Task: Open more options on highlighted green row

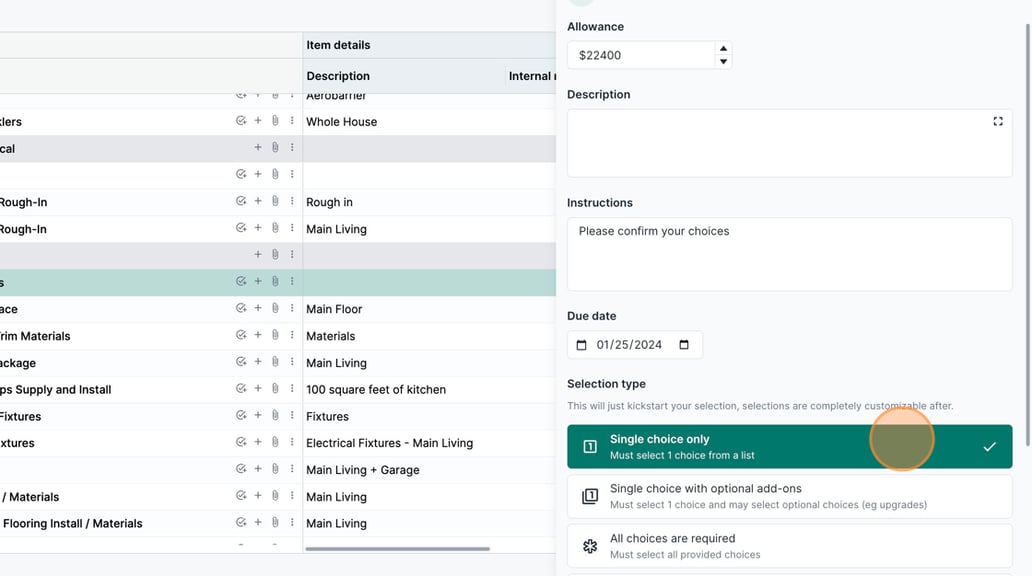Action: coord(292,282)
